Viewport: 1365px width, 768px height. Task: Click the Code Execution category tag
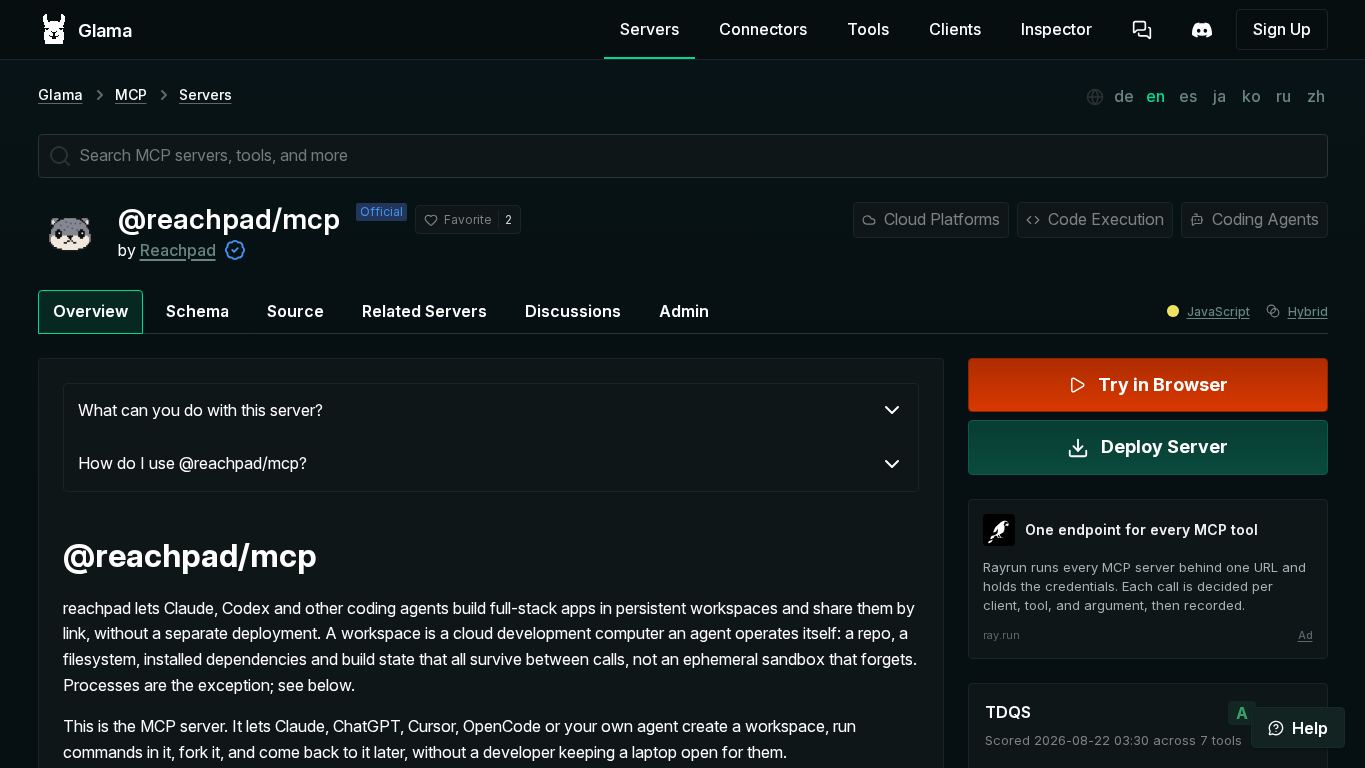click(x=1095, y=220)
